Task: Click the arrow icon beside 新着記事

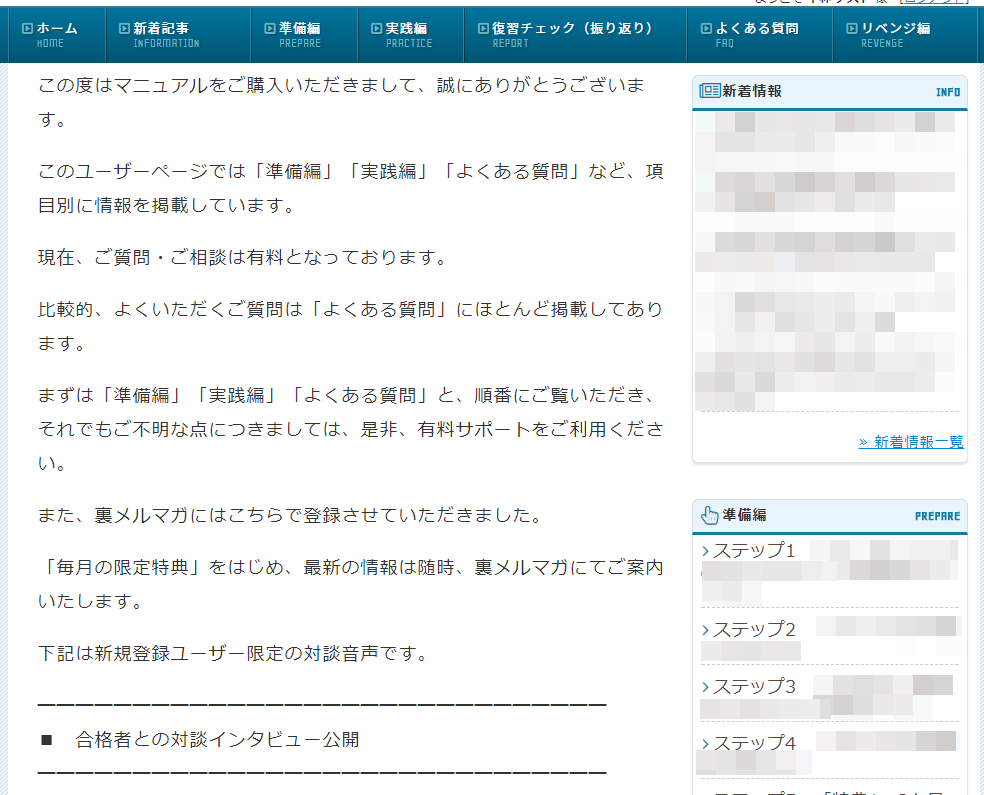Action: pos(124,29)
